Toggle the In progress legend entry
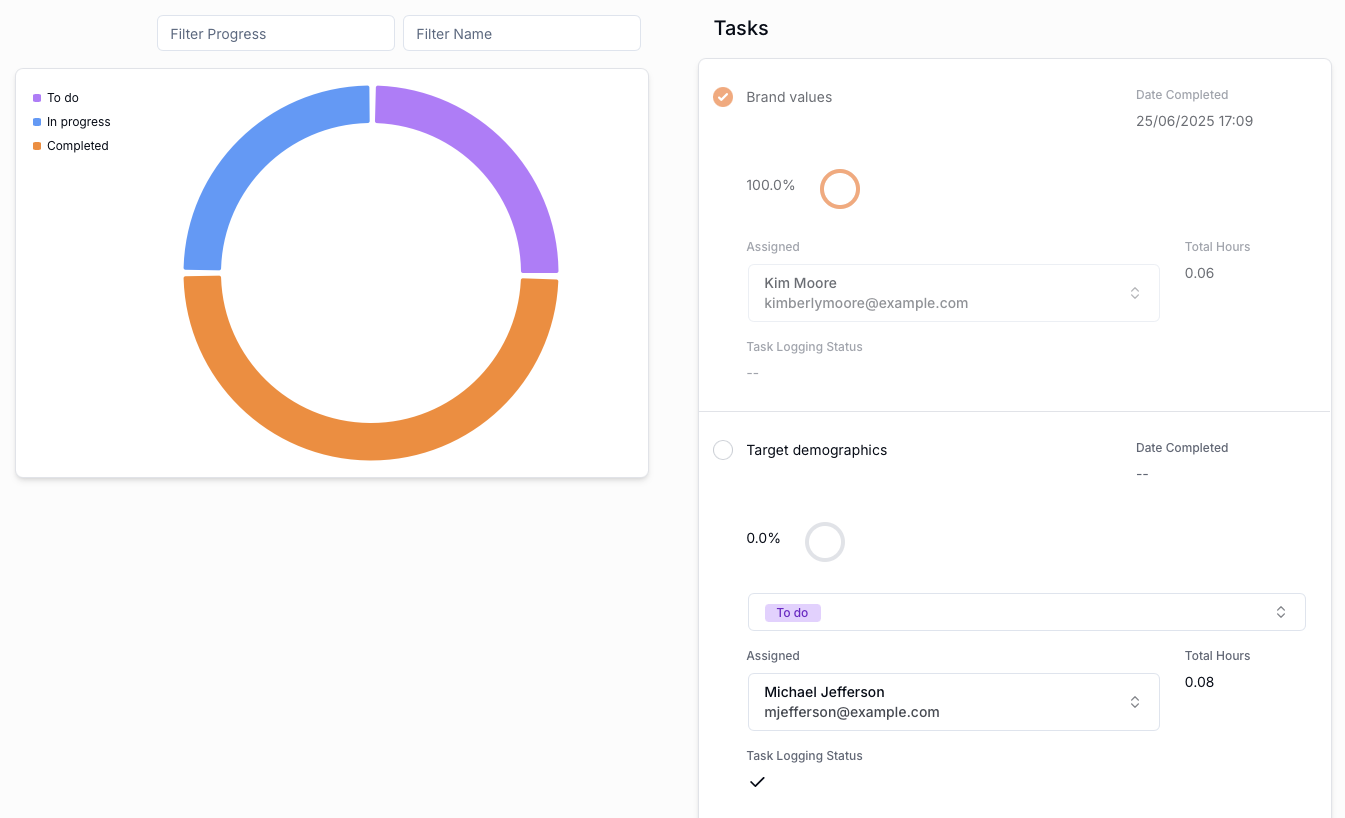This screenshot has width=1345, height=818. coord(78,122)
